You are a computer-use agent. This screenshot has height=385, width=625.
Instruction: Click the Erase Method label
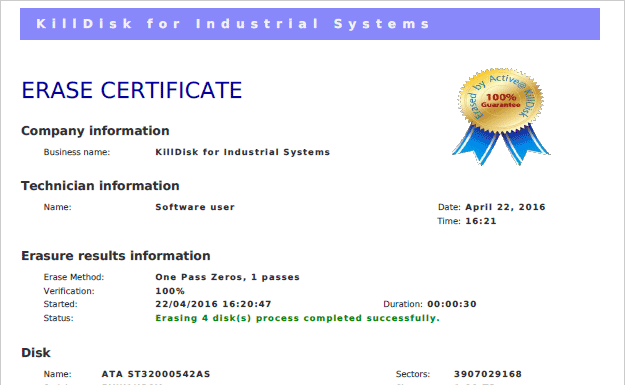click(74, 277)
